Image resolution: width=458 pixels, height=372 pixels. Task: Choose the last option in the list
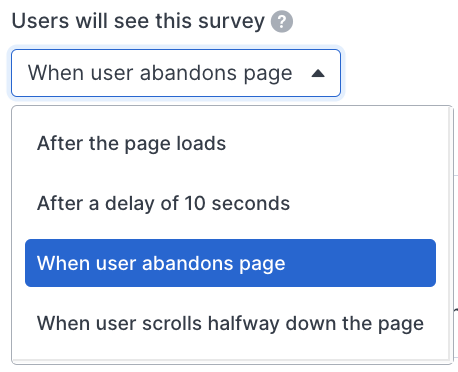(x=230, y=323)
